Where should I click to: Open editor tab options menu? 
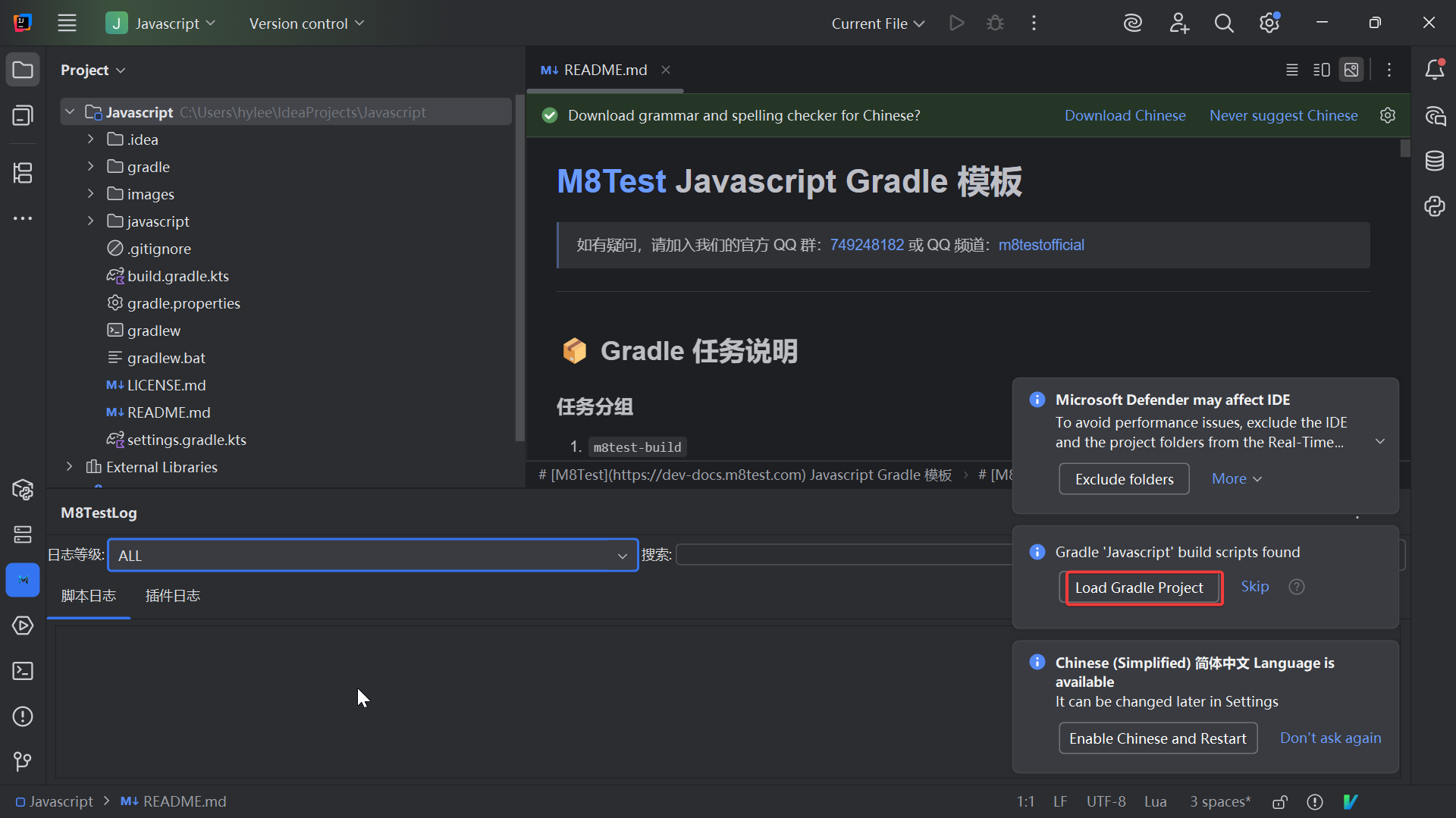pyautogui.click(x=1389, y=70)
